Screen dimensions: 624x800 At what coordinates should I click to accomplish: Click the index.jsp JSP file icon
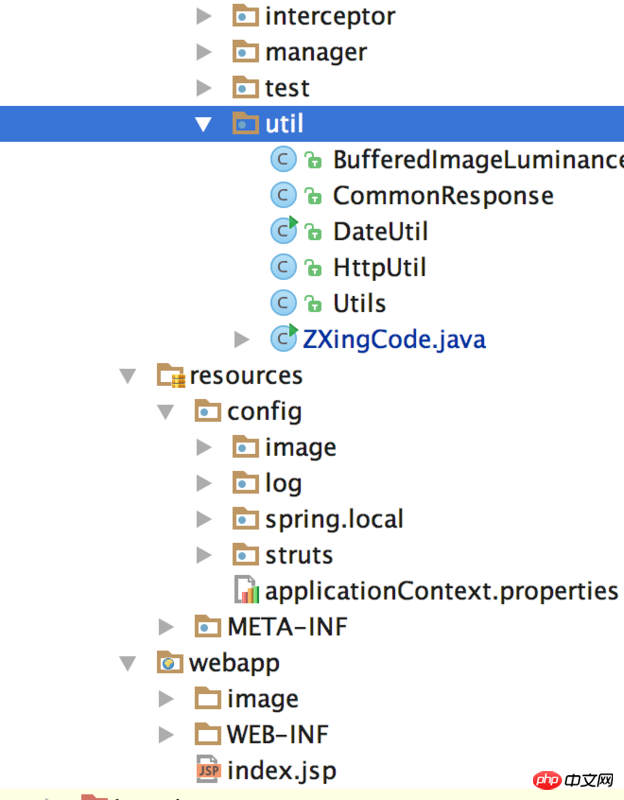point(208,771)
